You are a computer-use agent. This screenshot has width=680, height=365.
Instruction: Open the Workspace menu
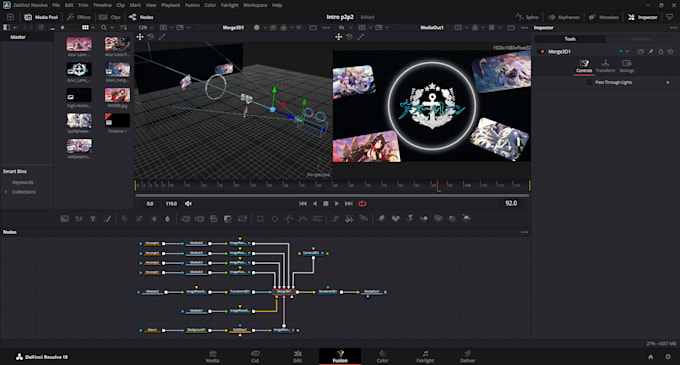click(255, 5)
